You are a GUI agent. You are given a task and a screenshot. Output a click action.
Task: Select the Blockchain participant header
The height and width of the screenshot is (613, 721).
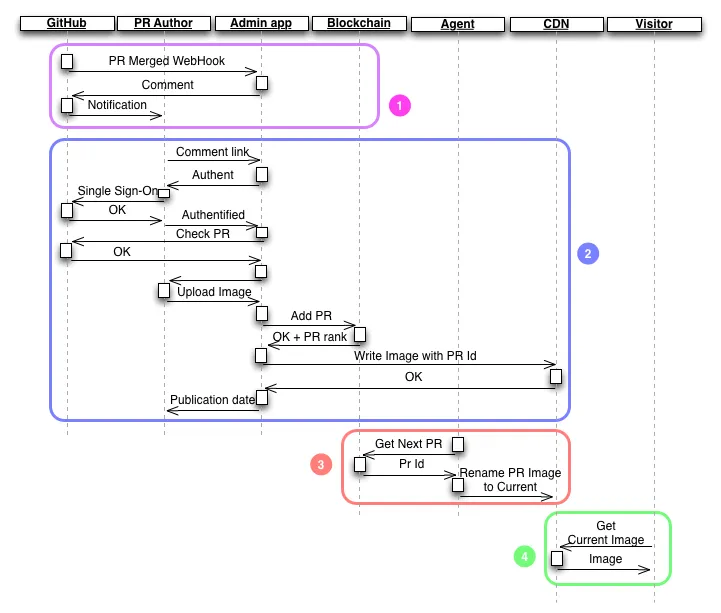point(359,23)
